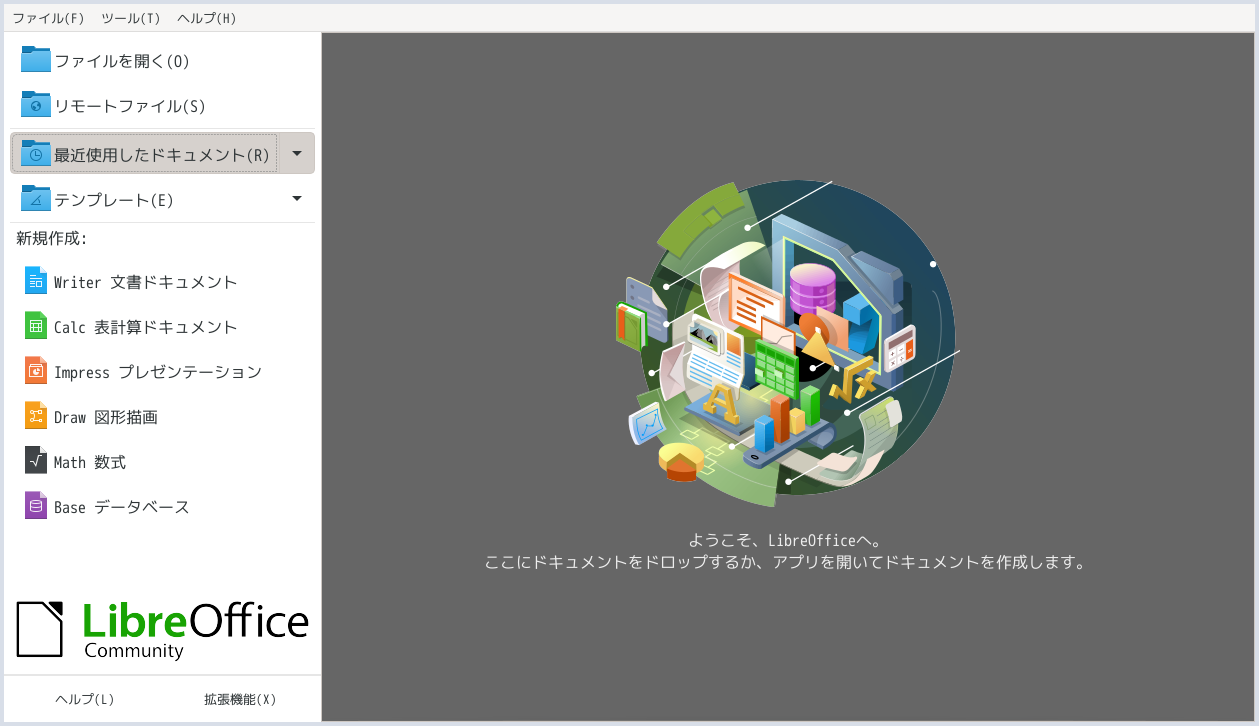This screenshot has height=726, width=1259.
Task: Click the リモートファイル globe folder icon
Action: [36, 105]
